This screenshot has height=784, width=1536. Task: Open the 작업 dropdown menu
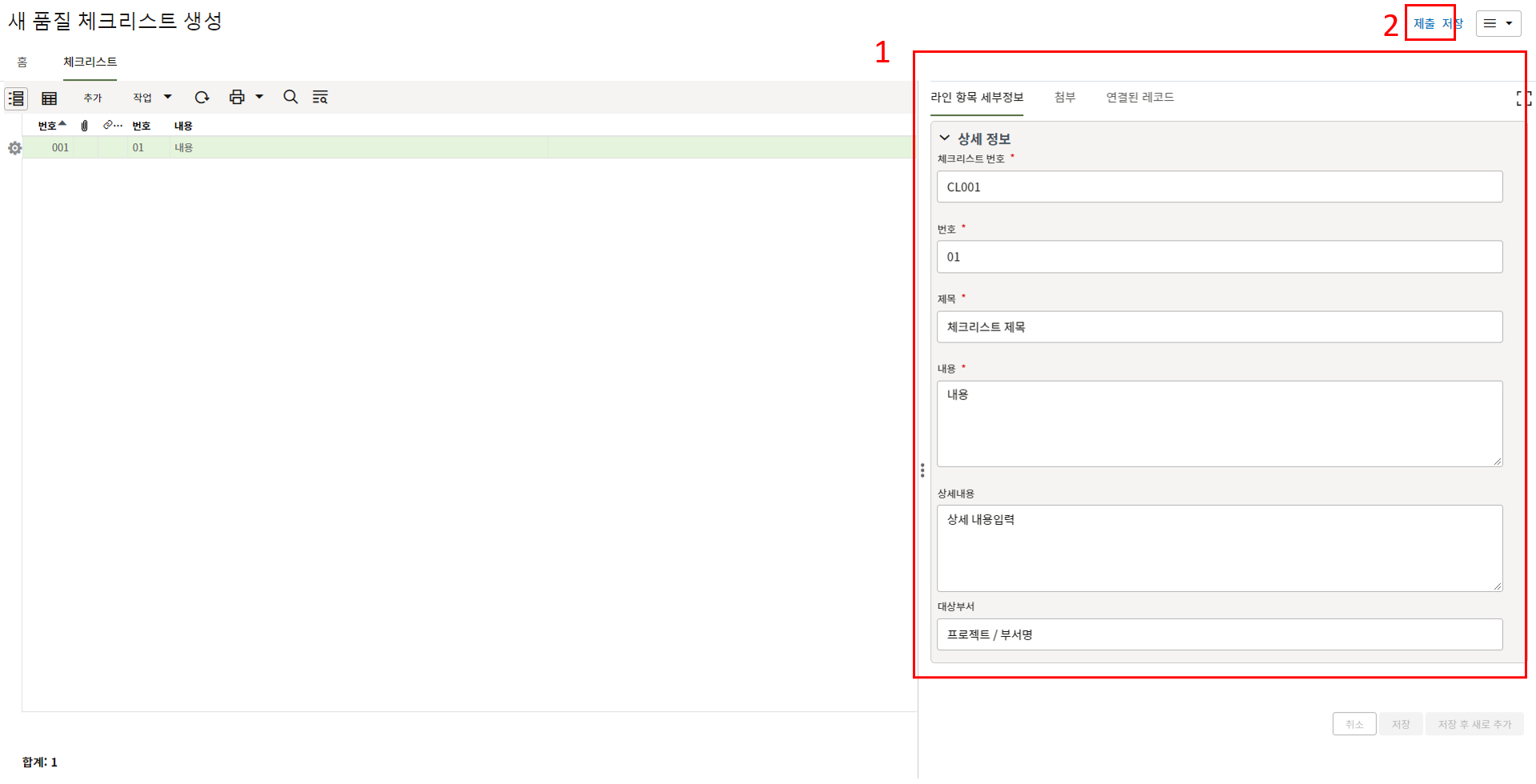click(x=152, y=98)
